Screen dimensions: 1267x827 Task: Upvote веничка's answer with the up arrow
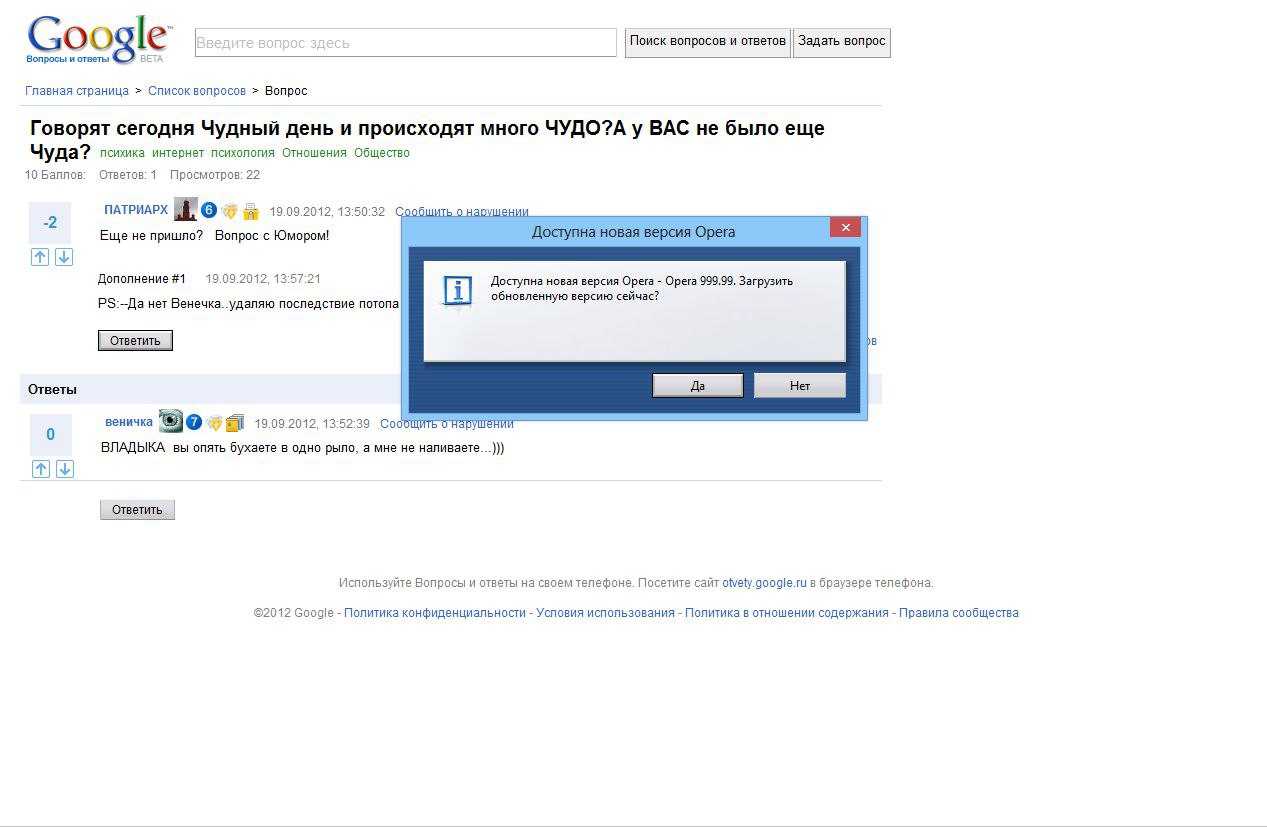(41, 469)
